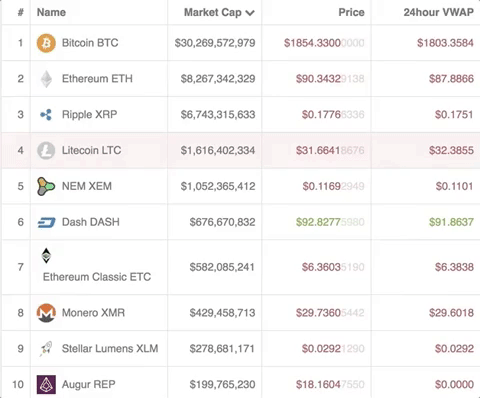Viewport: 480px width, 398px height.
Task: Click the Litecoin grey coin icon
Action: pyautogui.click(x=46, y=150)
